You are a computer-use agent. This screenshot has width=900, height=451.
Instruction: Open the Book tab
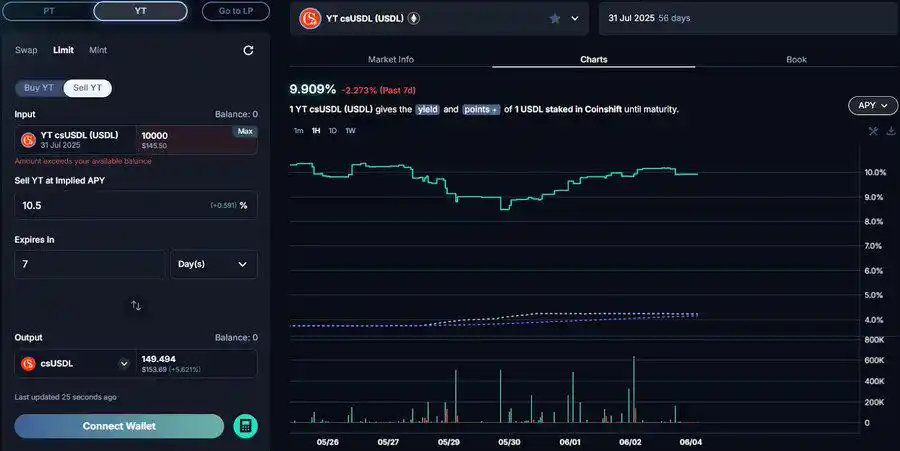tap(796, 59)
